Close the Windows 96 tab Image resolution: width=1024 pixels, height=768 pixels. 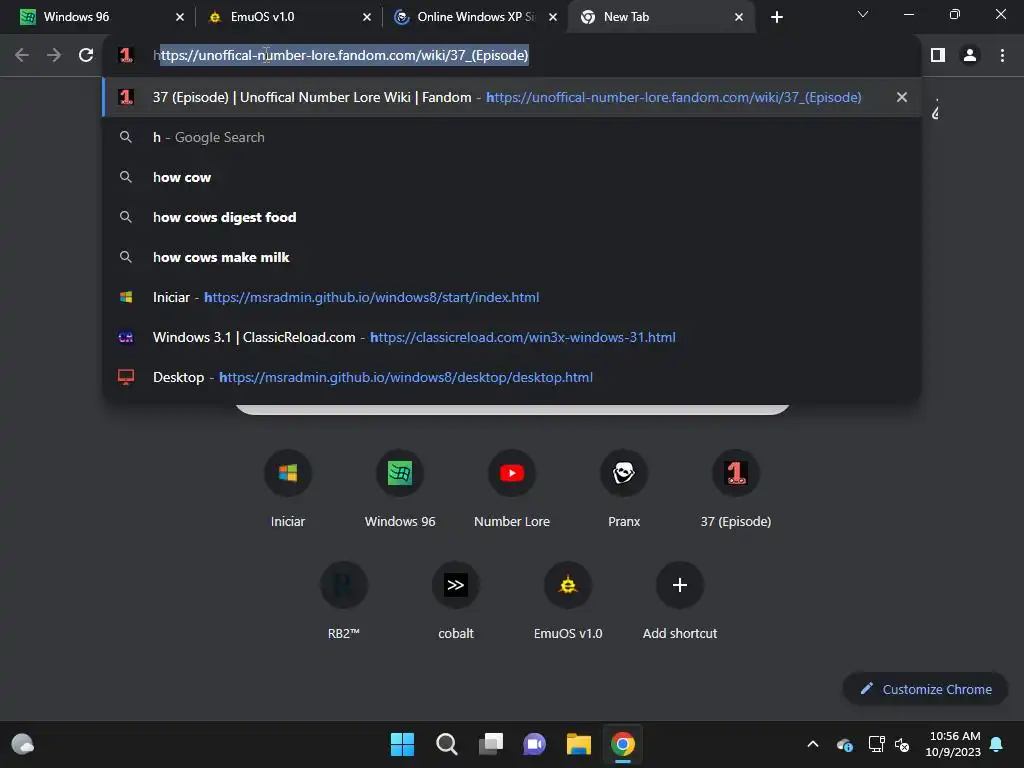pos(180,18)
